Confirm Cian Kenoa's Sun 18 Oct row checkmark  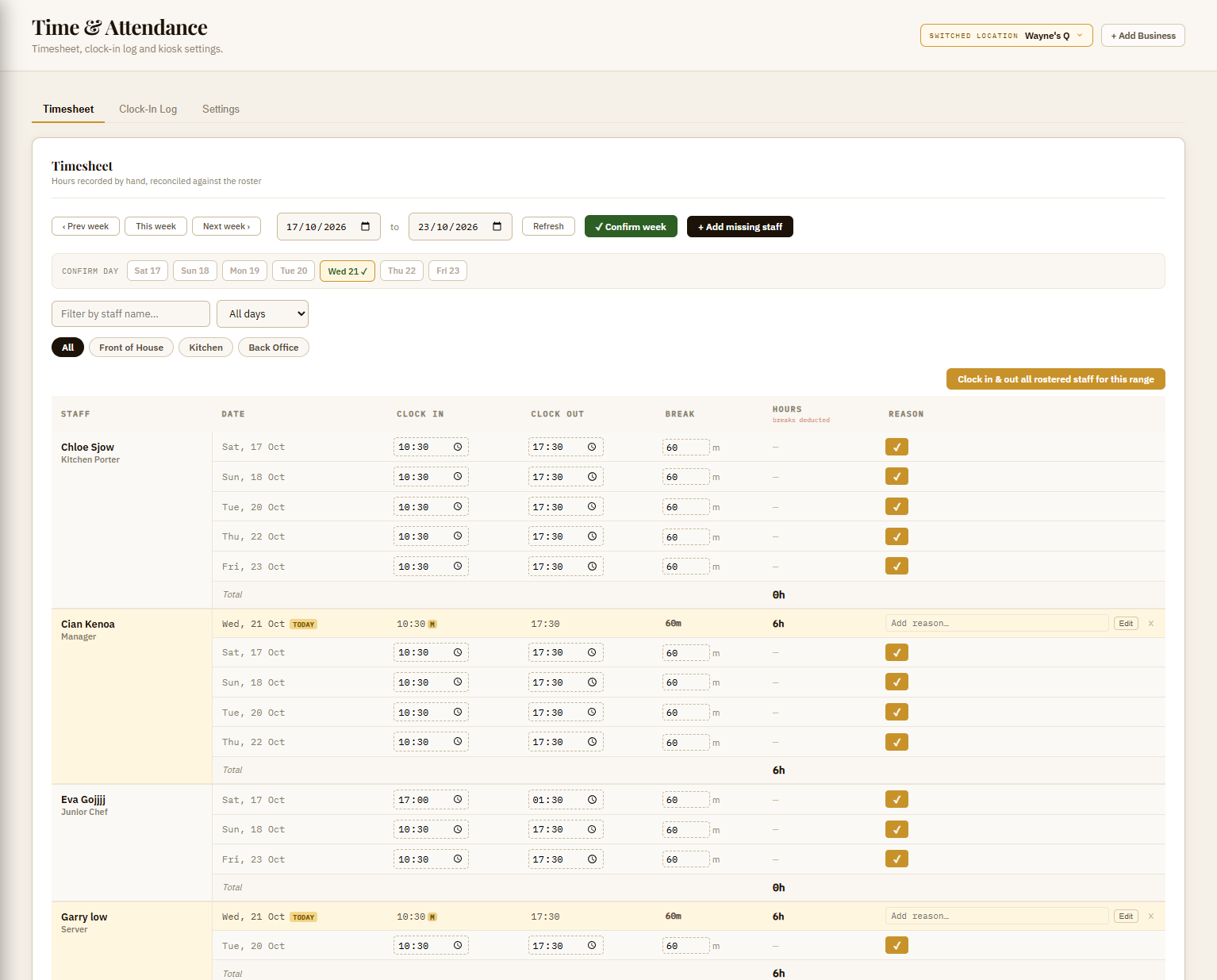click(896, 682)
